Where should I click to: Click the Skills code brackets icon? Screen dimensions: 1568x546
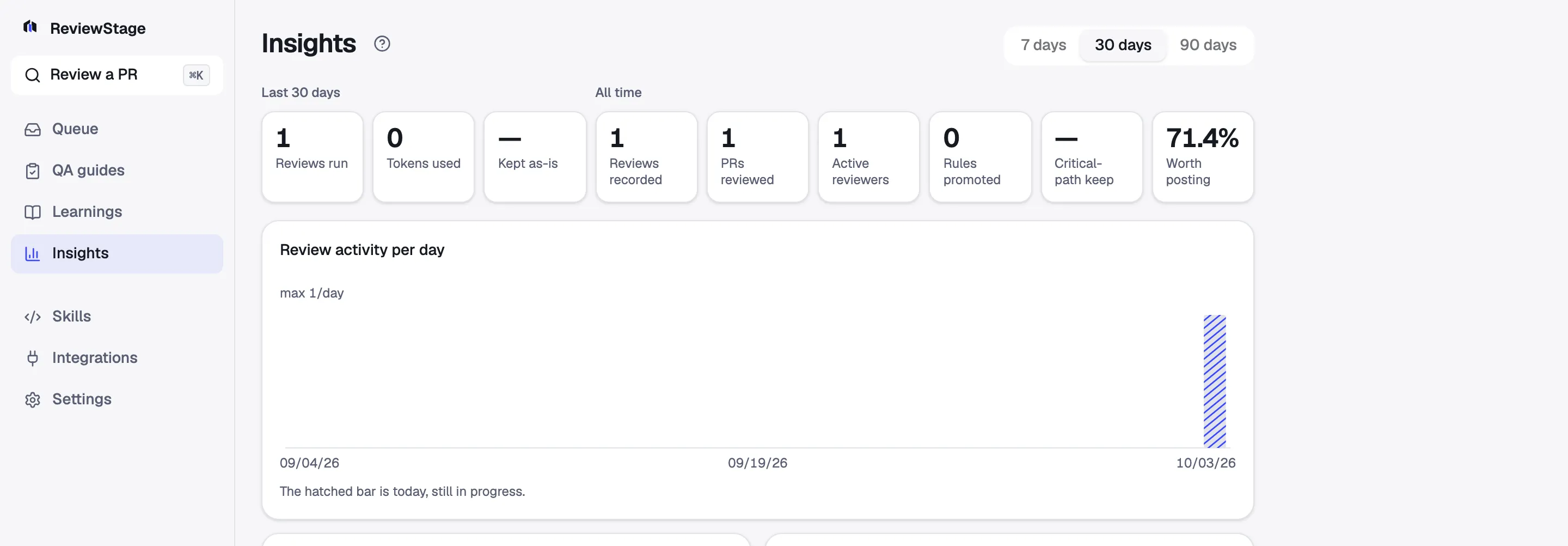click(x=32, y=317)
